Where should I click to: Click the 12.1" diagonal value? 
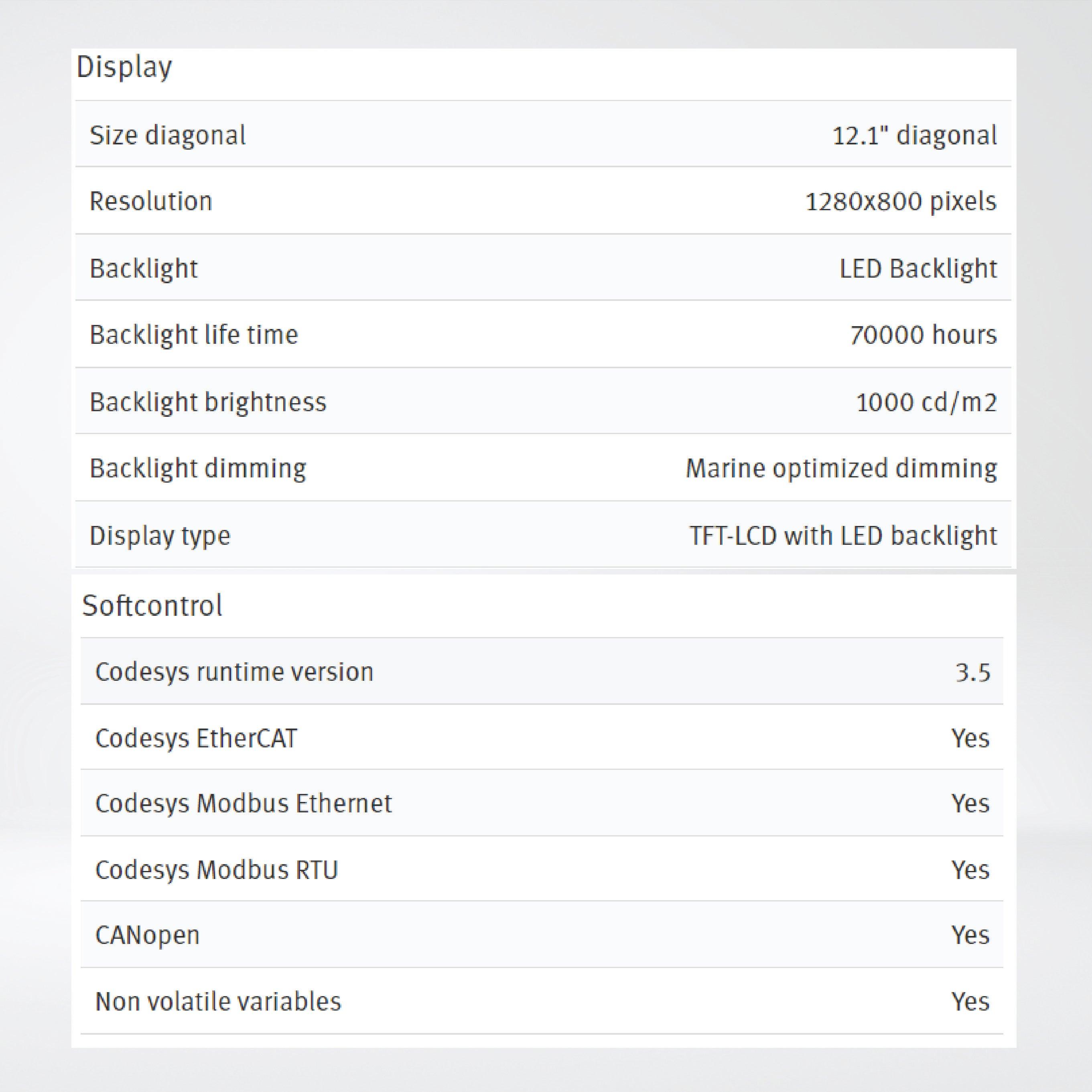pos(915,136)
